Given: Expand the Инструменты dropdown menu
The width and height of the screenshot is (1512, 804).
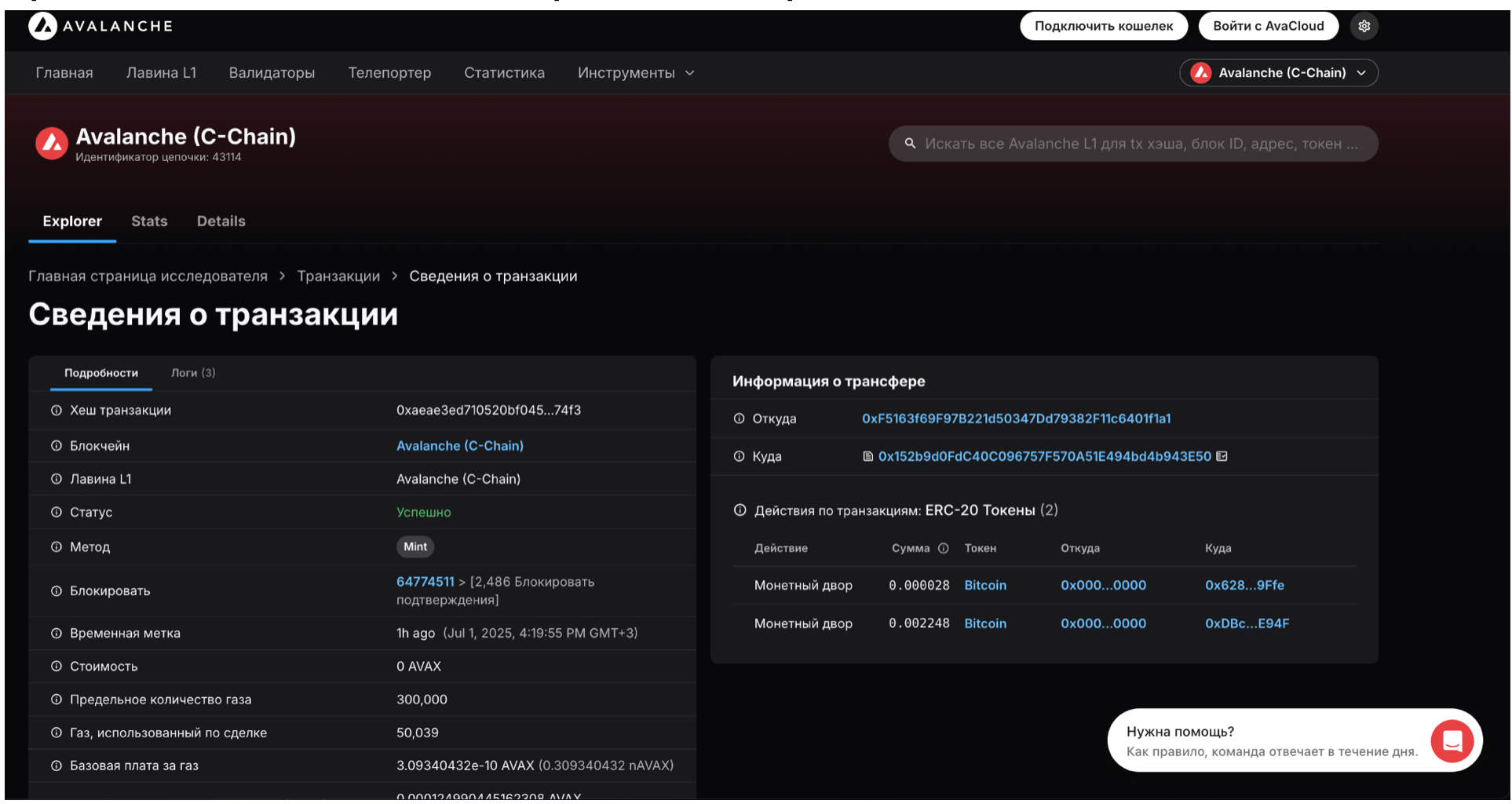Looking at the screenshot, I should pyautogui.click(x=636, y=73).
